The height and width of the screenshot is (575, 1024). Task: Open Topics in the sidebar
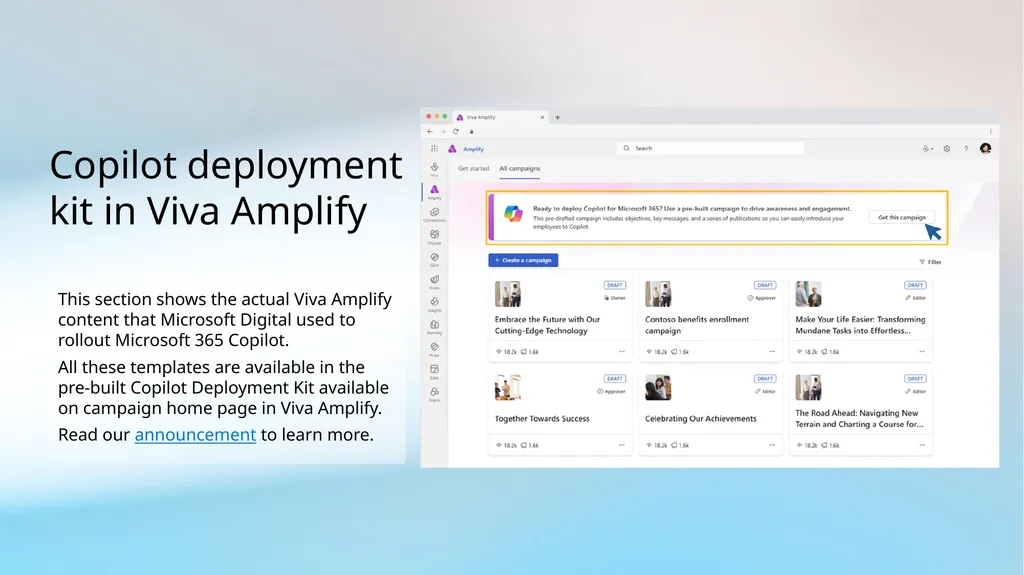pyautogui.click(x=434, y=394)
